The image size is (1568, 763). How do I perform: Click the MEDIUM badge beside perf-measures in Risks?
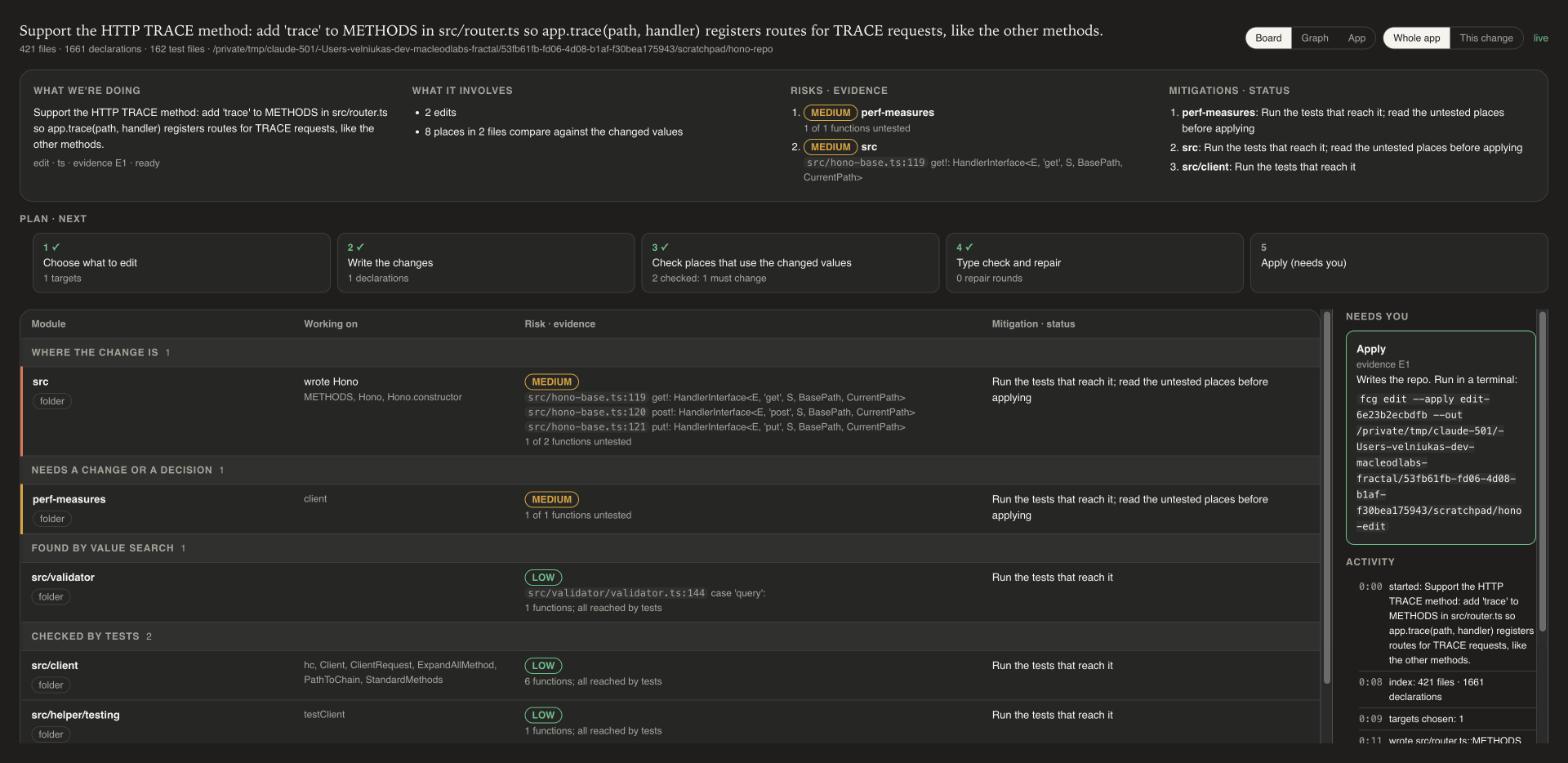click(830, 113)
